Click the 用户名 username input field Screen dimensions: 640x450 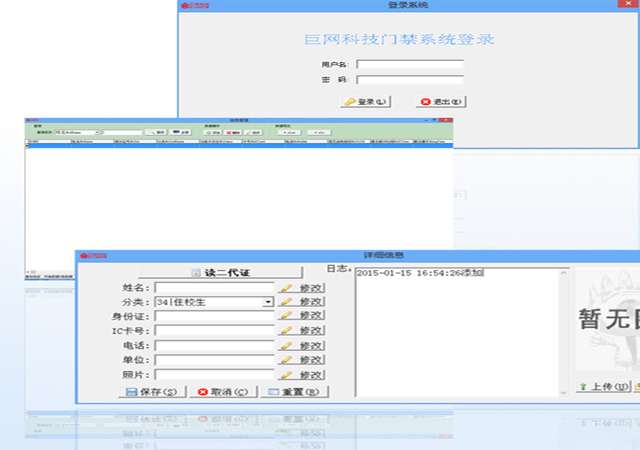point(410,65)
